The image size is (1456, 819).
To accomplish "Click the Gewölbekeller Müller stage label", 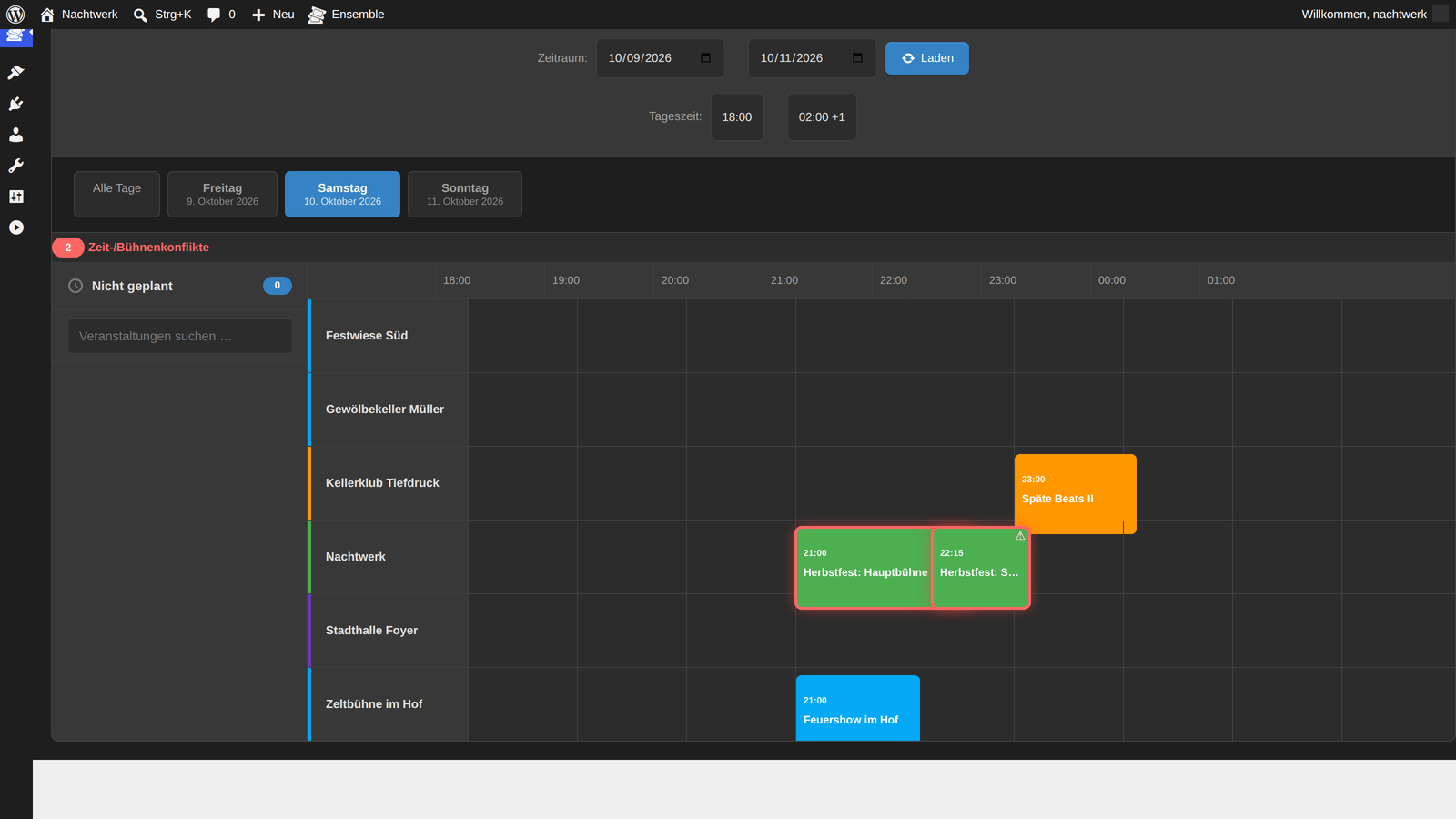I will (385, 409).
